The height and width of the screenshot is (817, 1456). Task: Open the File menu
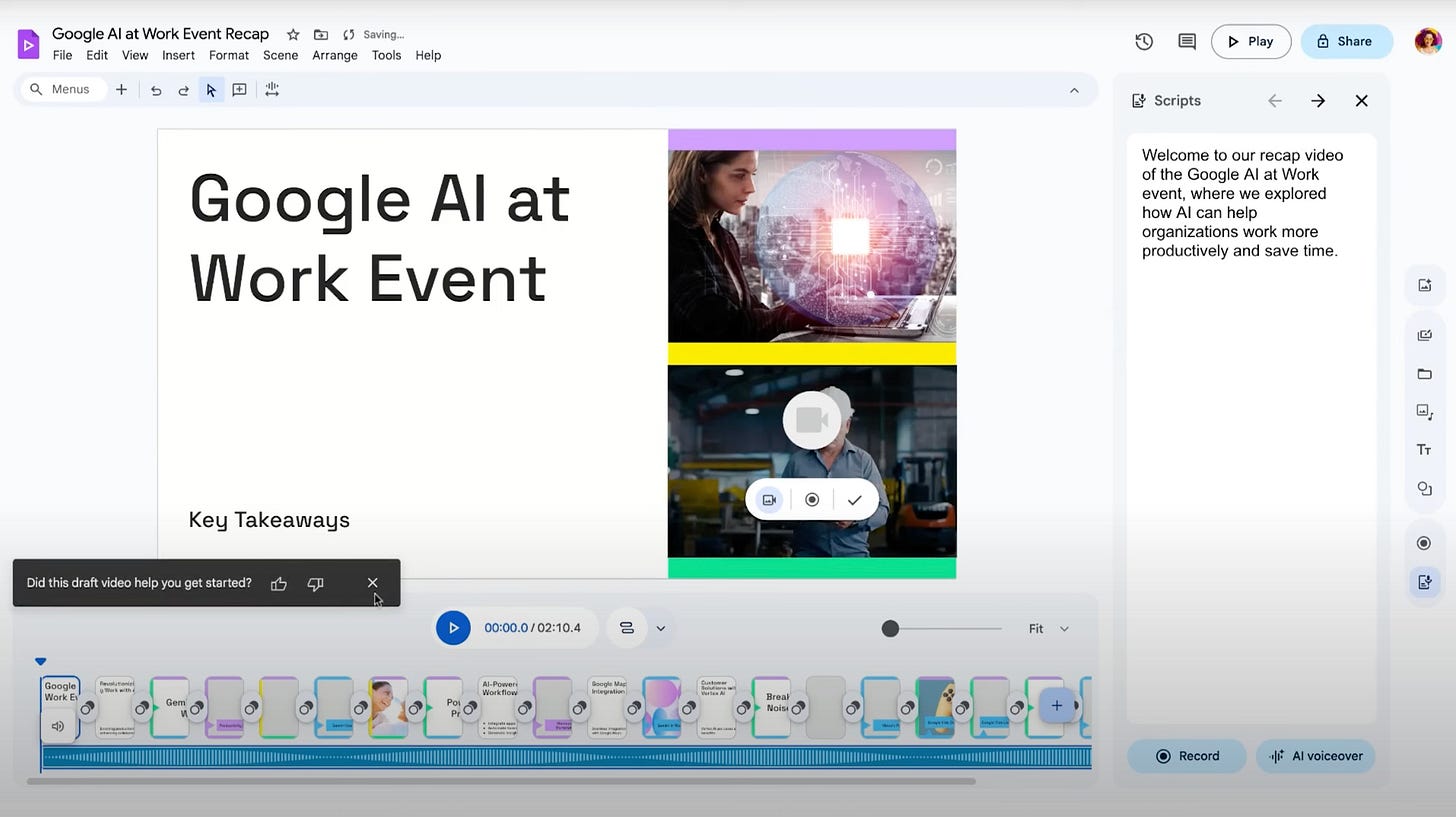[62, 56]
